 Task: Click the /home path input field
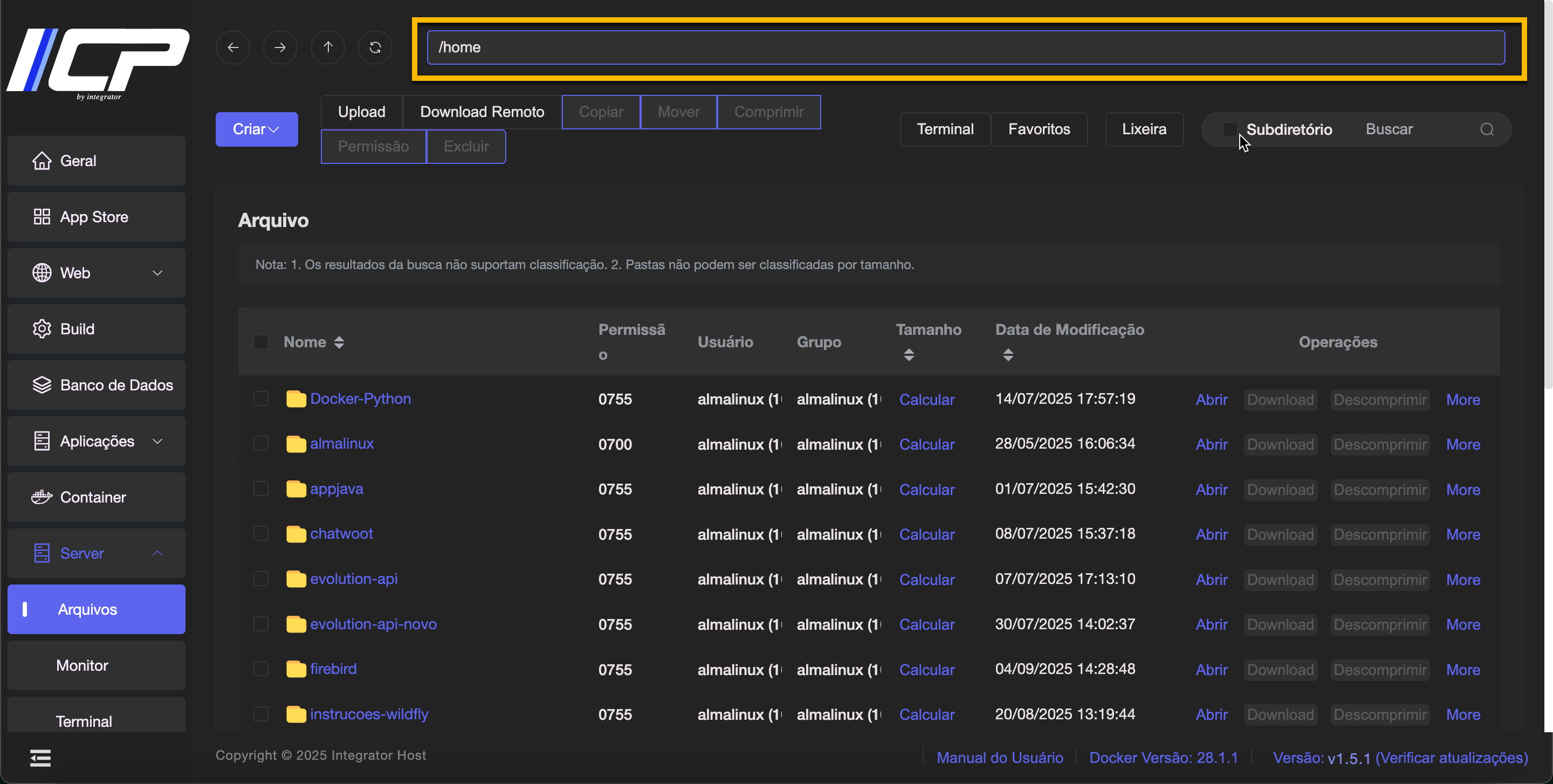[x=965, y=47]
